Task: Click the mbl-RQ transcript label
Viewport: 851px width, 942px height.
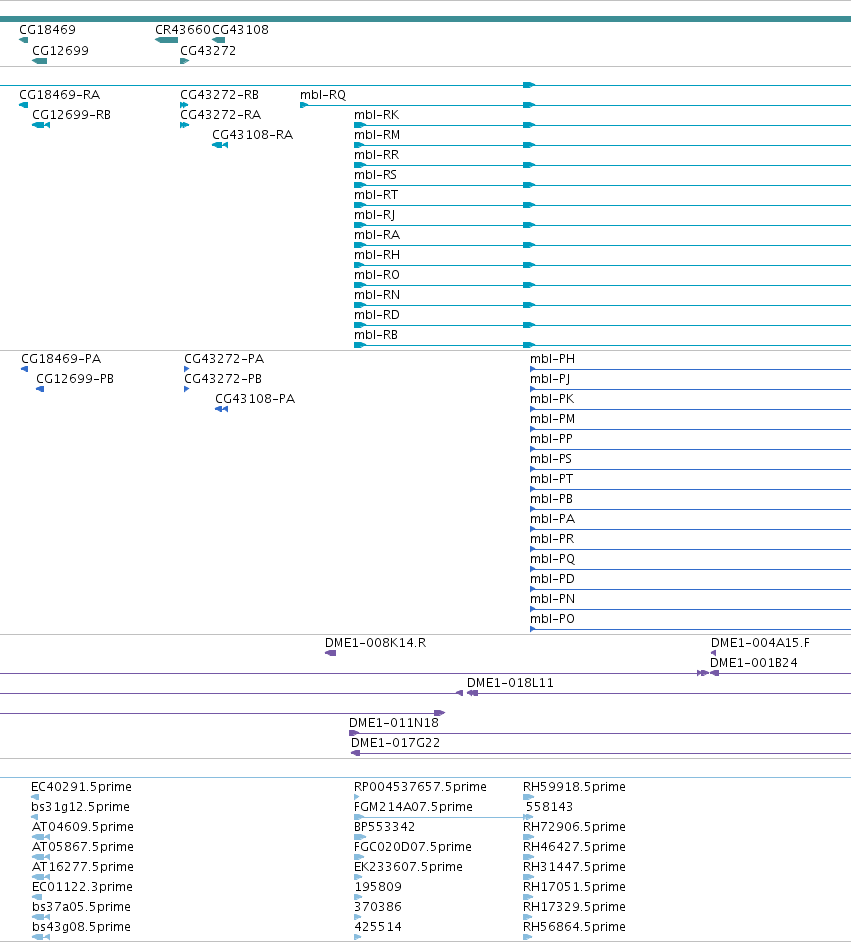Action: 323,94
